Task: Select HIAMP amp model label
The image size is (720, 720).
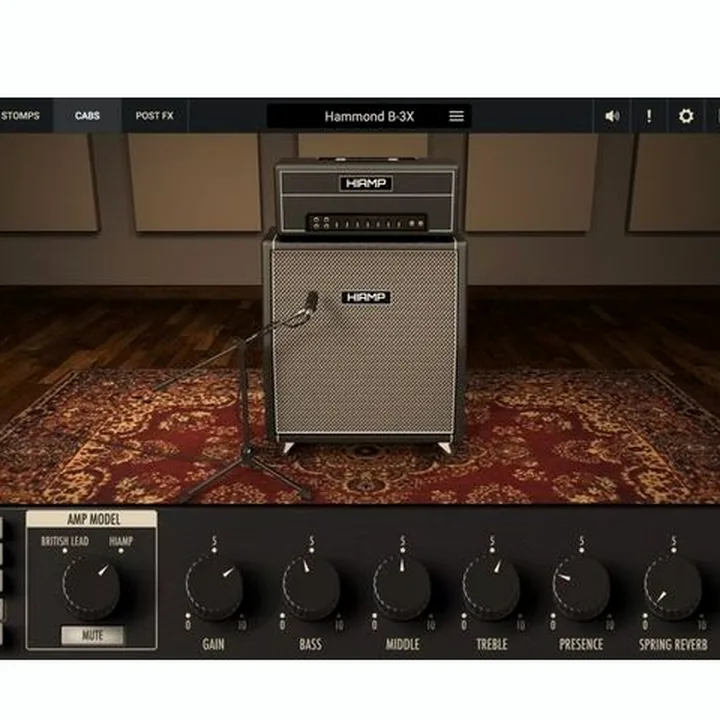Action: pos(121,541)
